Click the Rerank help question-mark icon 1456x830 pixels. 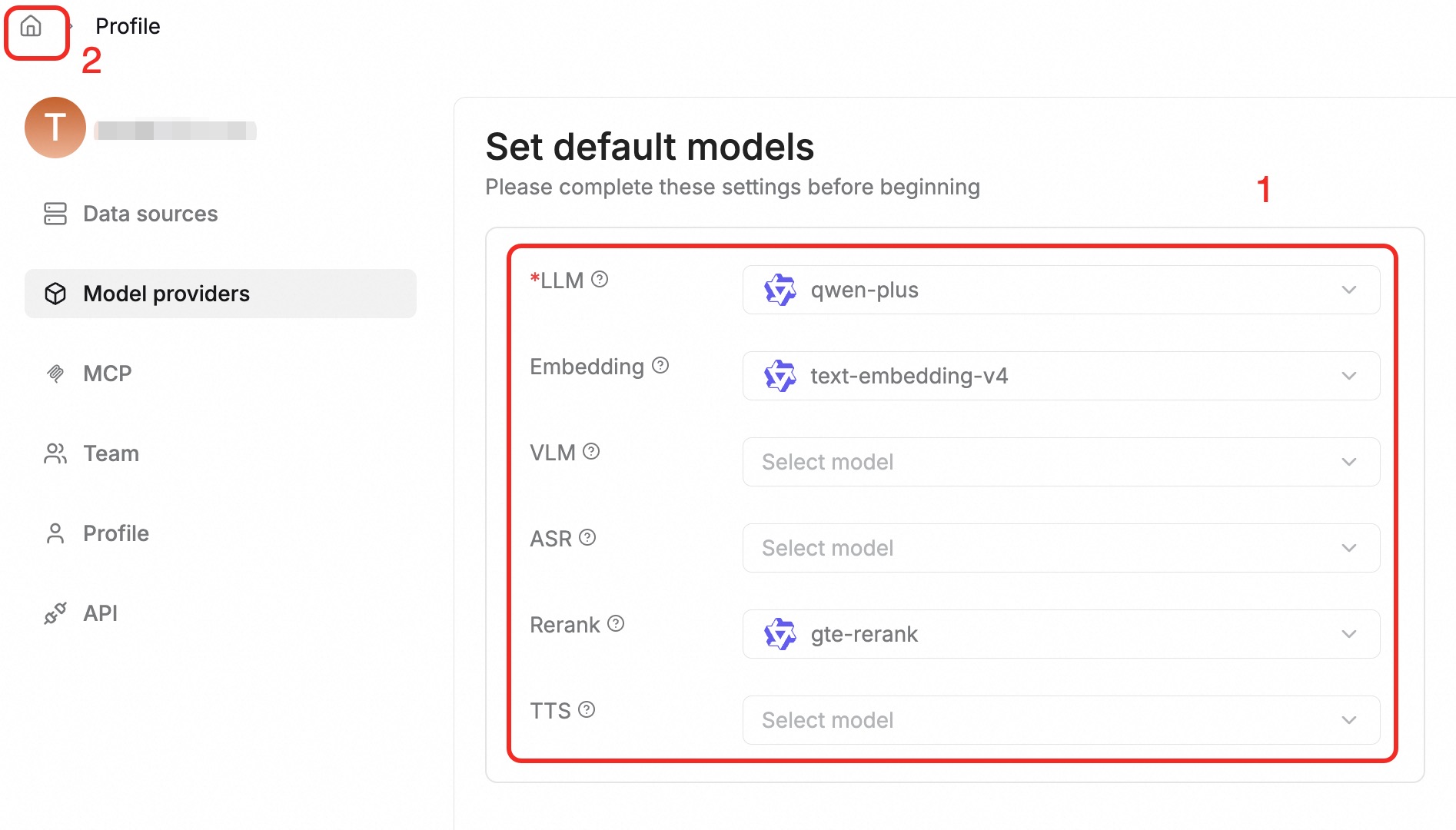616,624
